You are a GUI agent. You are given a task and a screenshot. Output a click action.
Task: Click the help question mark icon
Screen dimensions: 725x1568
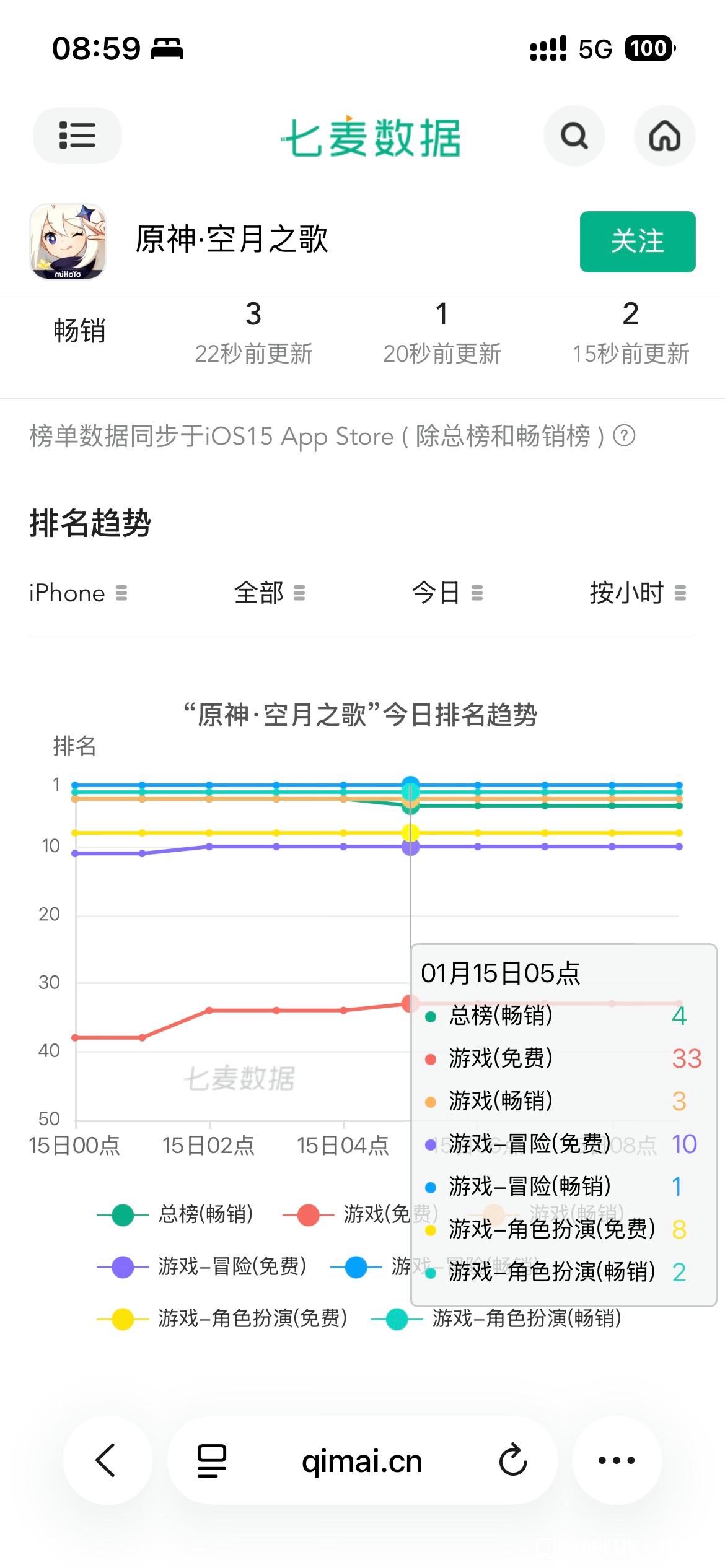point(624,437)
